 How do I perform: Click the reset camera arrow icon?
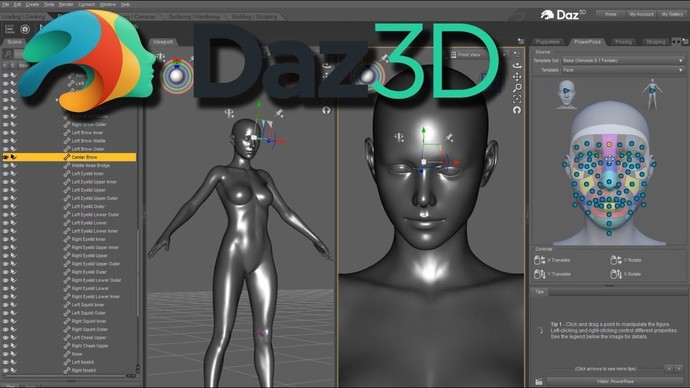[x=517, y=110]
